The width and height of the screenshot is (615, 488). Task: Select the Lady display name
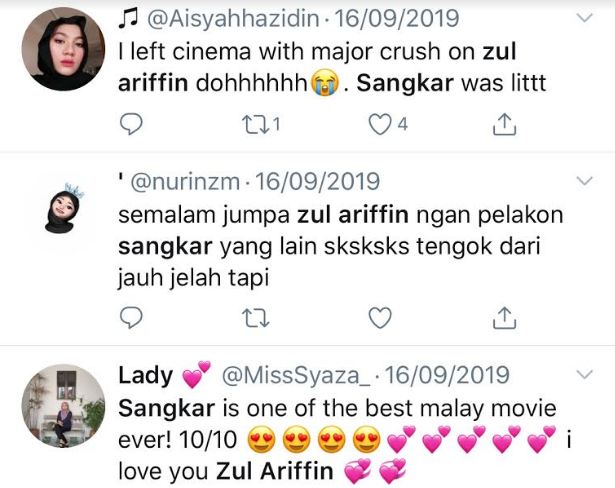(146, 375)
